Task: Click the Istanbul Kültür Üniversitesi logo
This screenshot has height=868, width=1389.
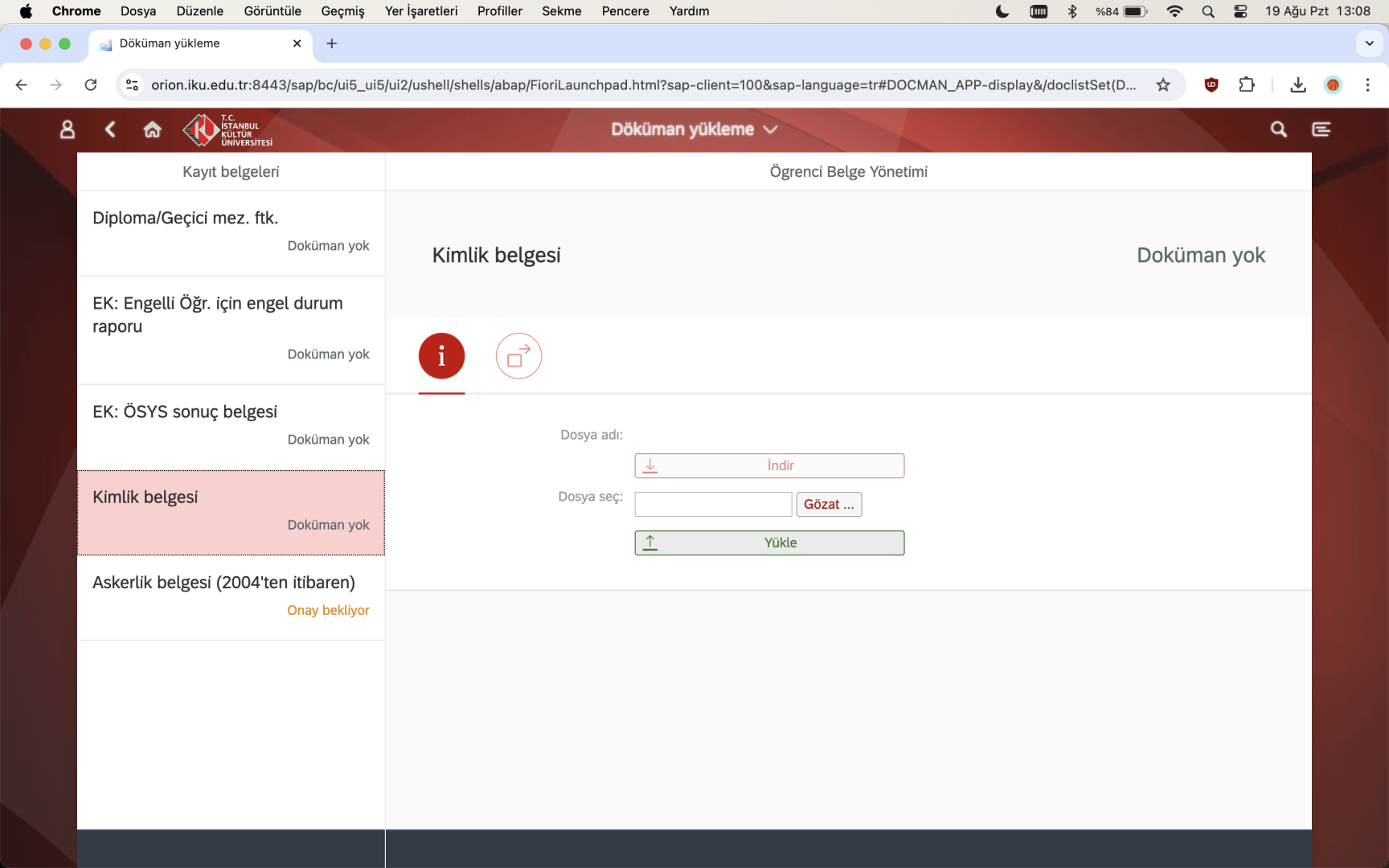Action: (228, 129)
